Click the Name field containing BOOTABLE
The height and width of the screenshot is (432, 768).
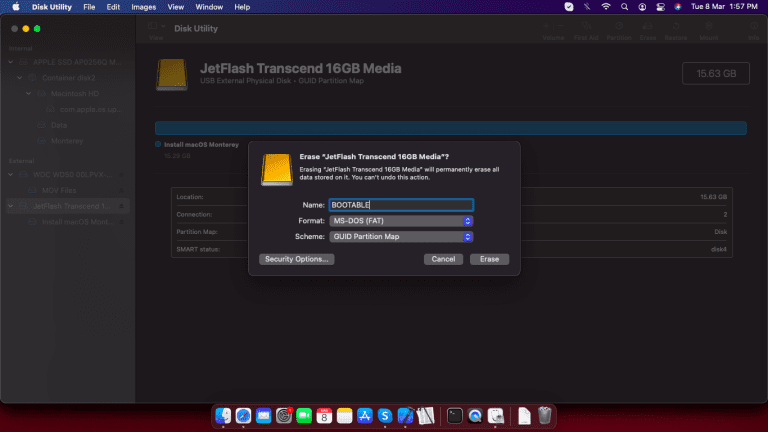(401, 205)
